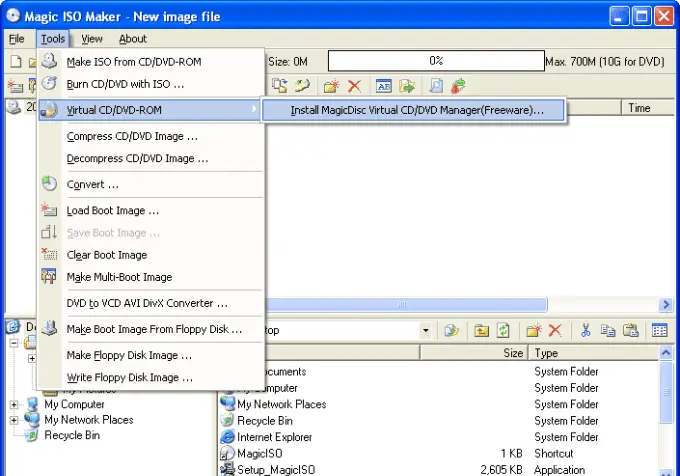Click the Time column header
Image resolution: width=680 pixels, height=476 pixels.
(x=648, y=108)
